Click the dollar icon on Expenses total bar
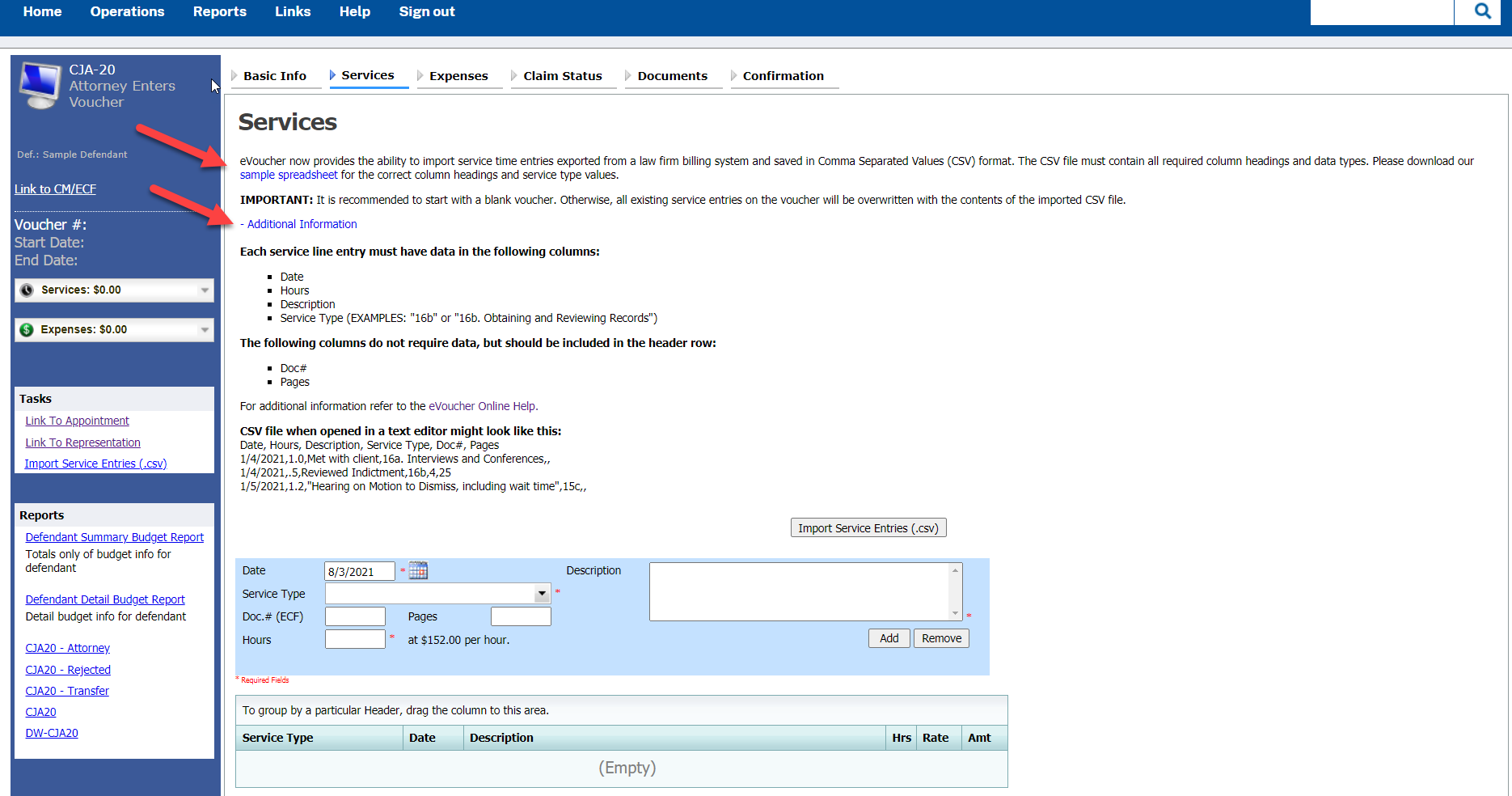Image resolution: width=1512 pixels, height=796 pixels. pos(26,328)
